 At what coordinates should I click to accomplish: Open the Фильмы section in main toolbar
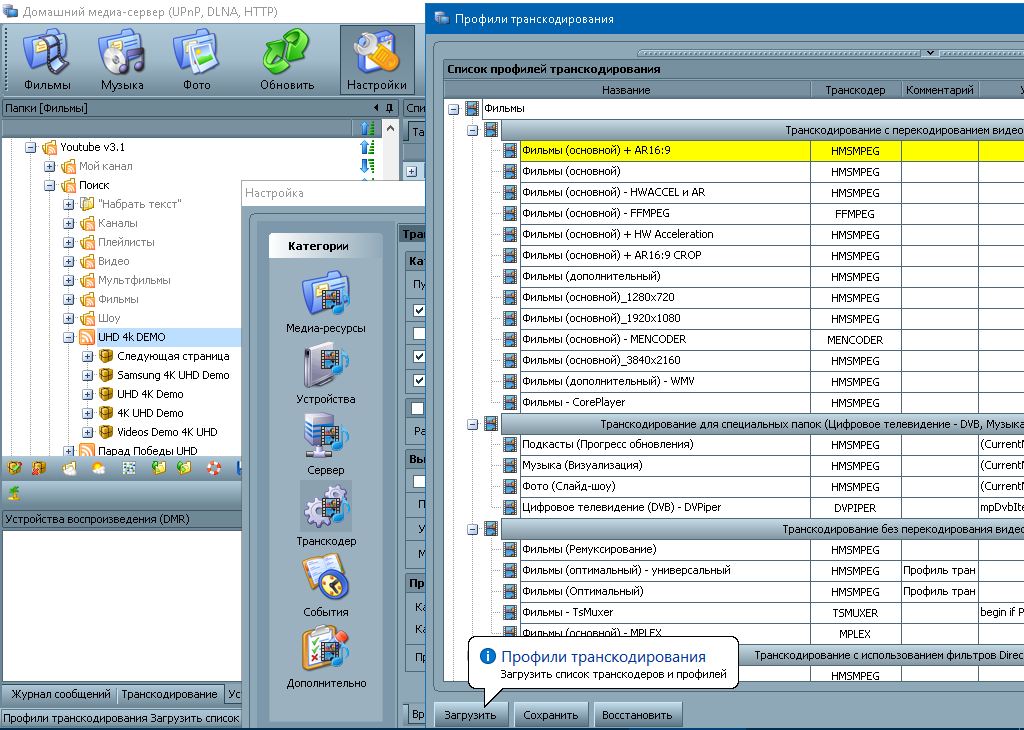click(47, 60)
